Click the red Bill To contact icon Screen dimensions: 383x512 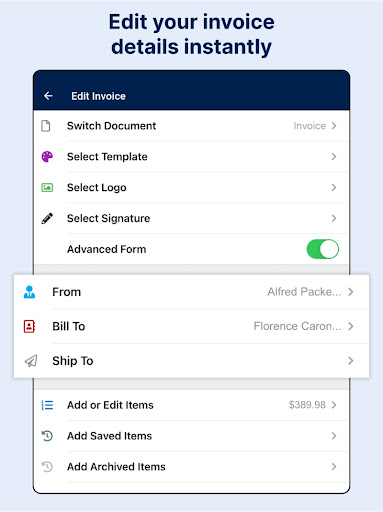pos(29,326)
